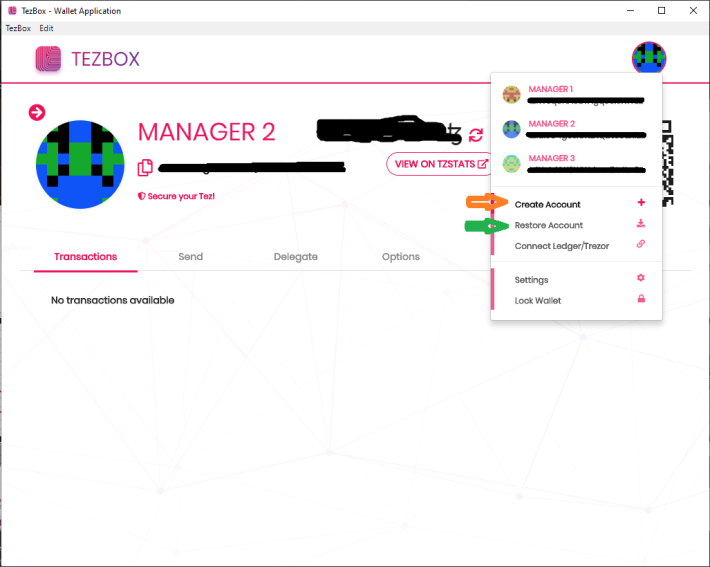Click the pink arrow expand icon
Image resolution: width=710 pixels, height=567 pixels.
(x=37, y=112)
